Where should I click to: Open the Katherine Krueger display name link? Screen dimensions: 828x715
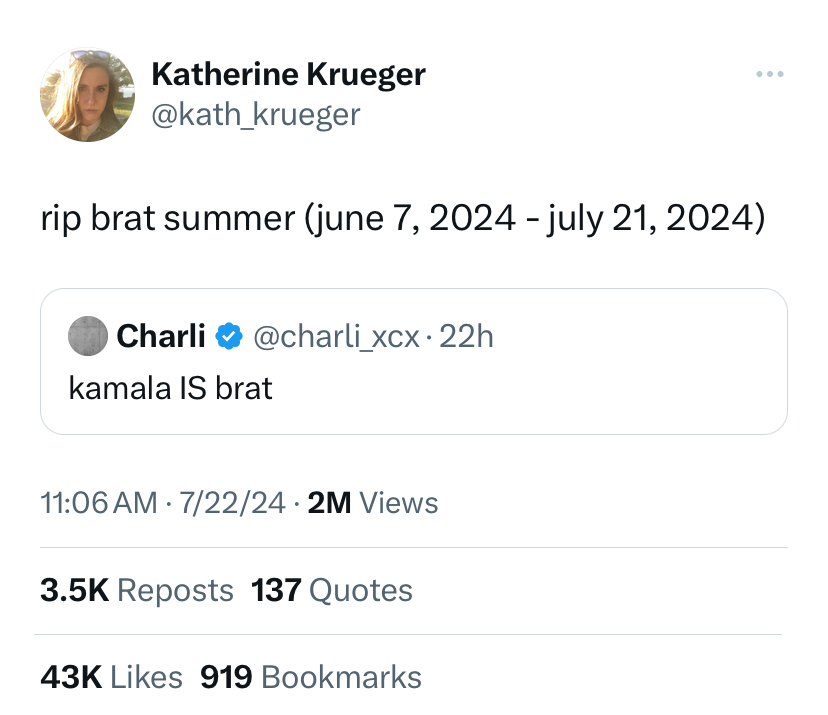coord(288,74)
